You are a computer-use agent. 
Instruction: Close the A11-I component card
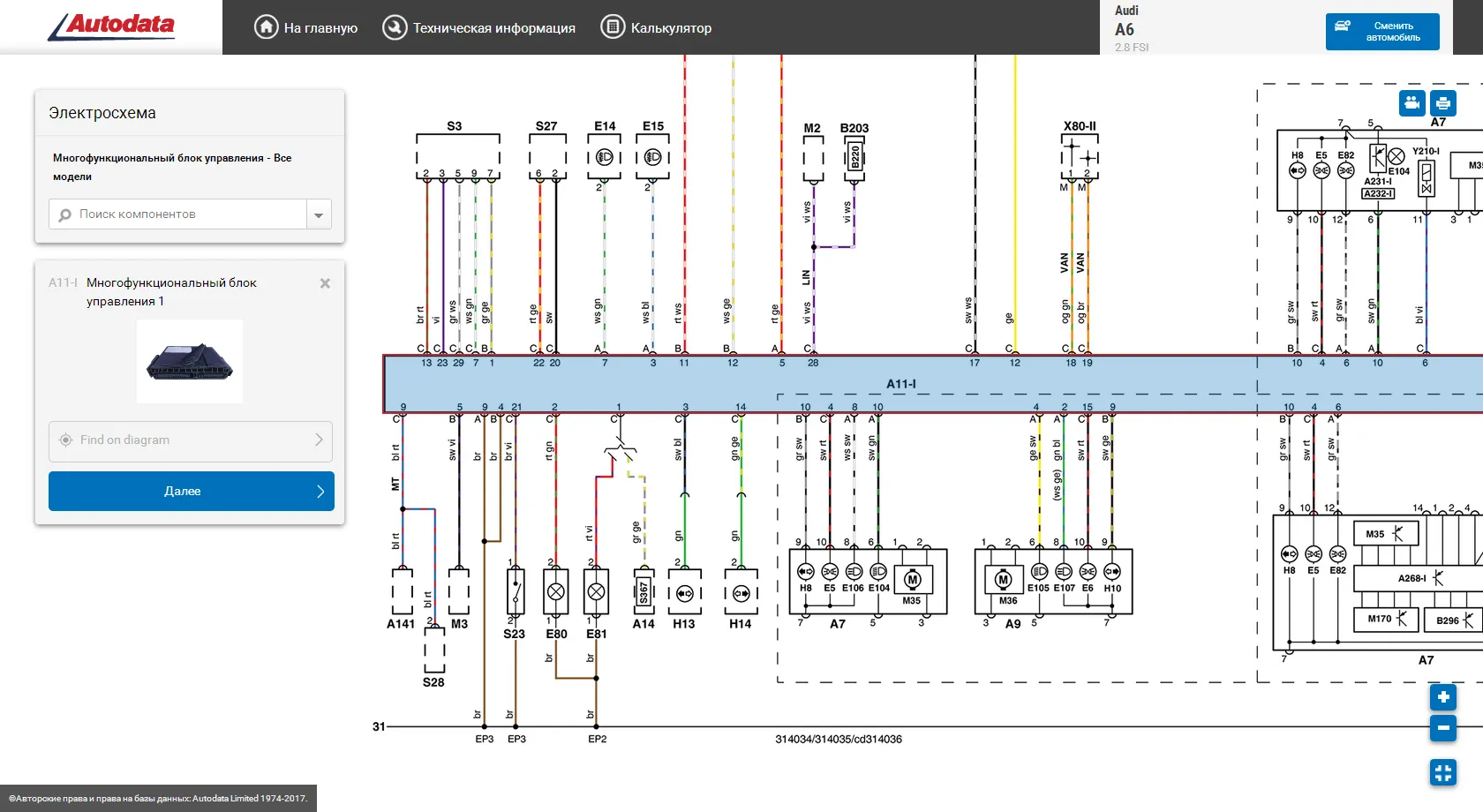325,283
